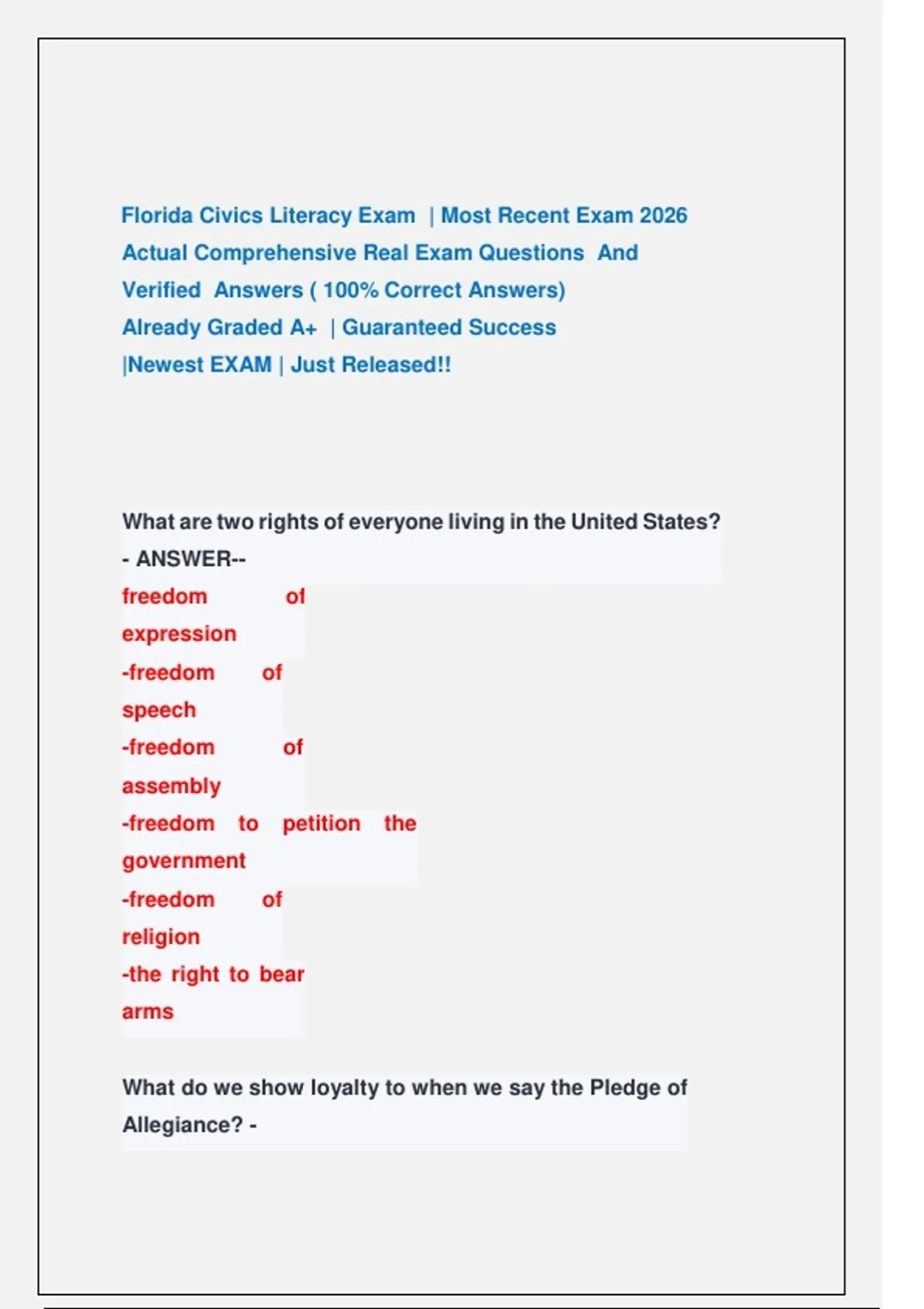The image size is (924, 1309).
Task: Click the red word "expression"
Action: click(x=179, y=634)
